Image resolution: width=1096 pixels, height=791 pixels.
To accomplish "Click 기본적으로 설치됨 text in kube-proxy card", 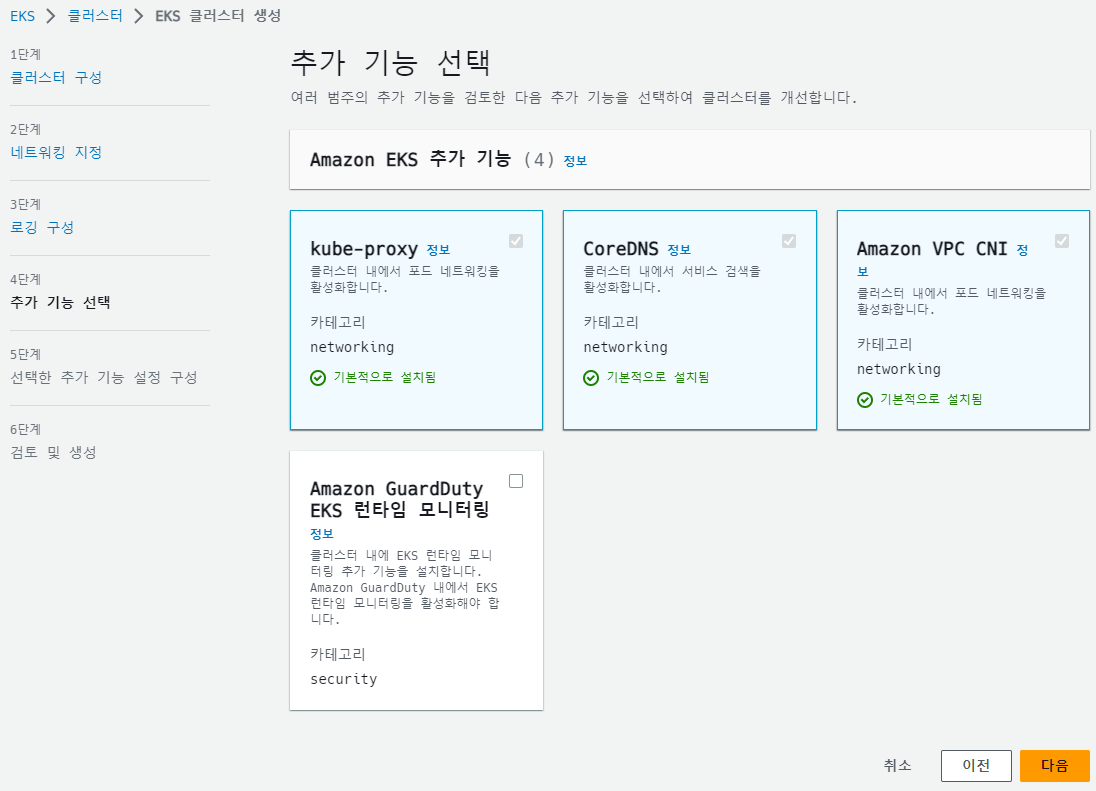I will click(x=384, y=377).
